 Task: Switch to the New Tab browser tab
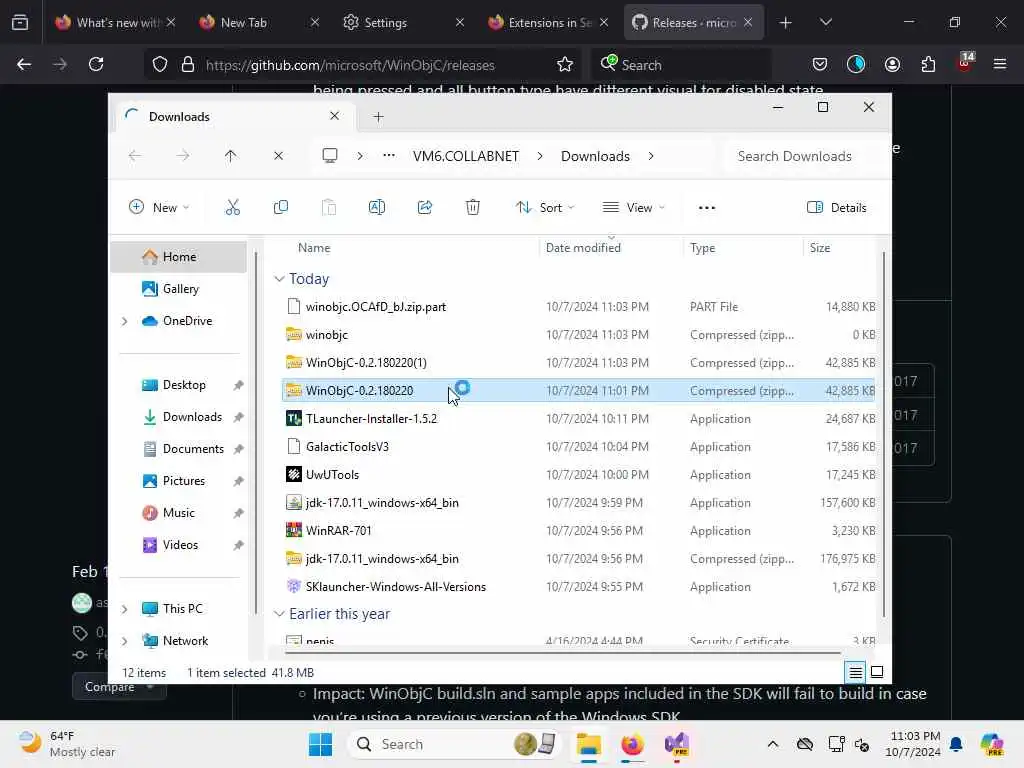pos(259,22)
